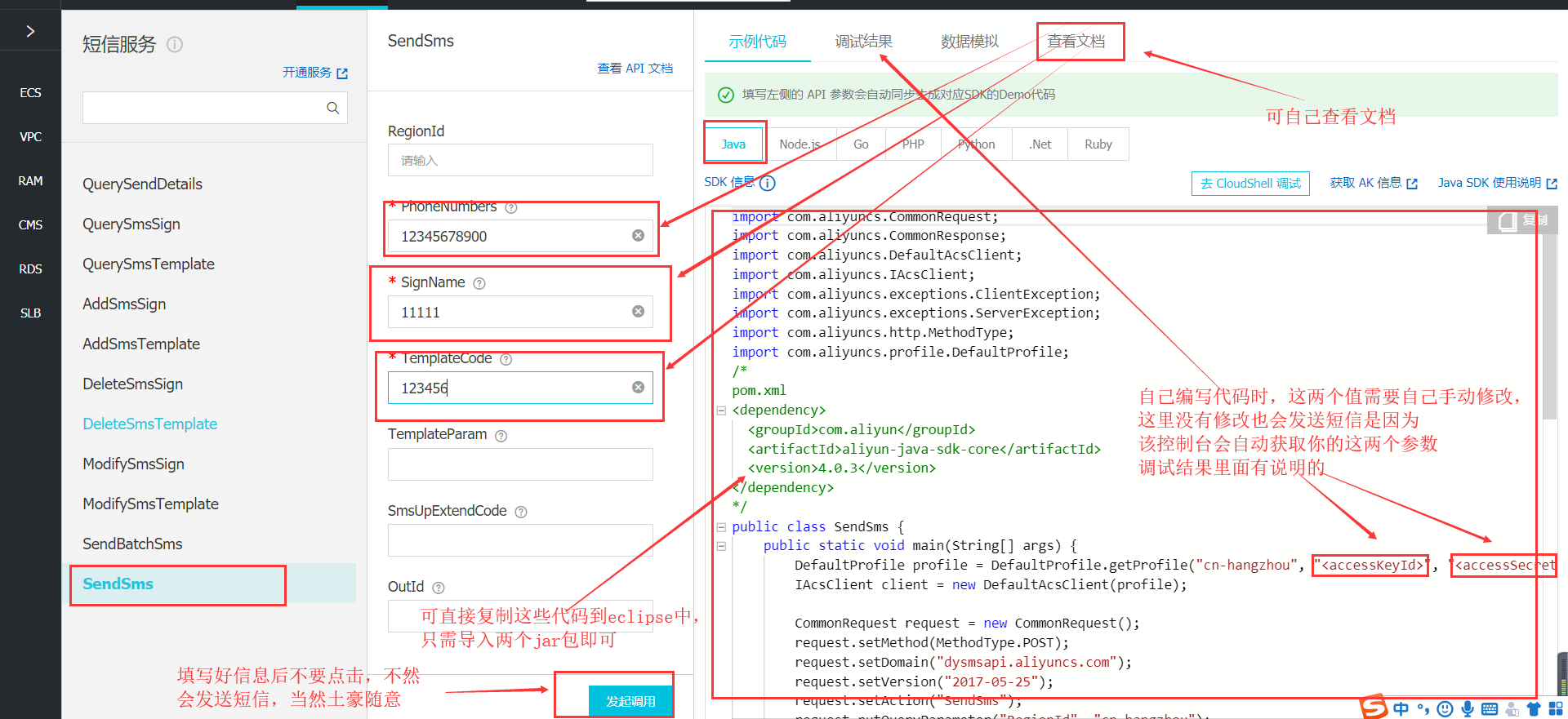Open the 查看 API 文档 link
1568x719 pixels.
click(x=635, y=69)
